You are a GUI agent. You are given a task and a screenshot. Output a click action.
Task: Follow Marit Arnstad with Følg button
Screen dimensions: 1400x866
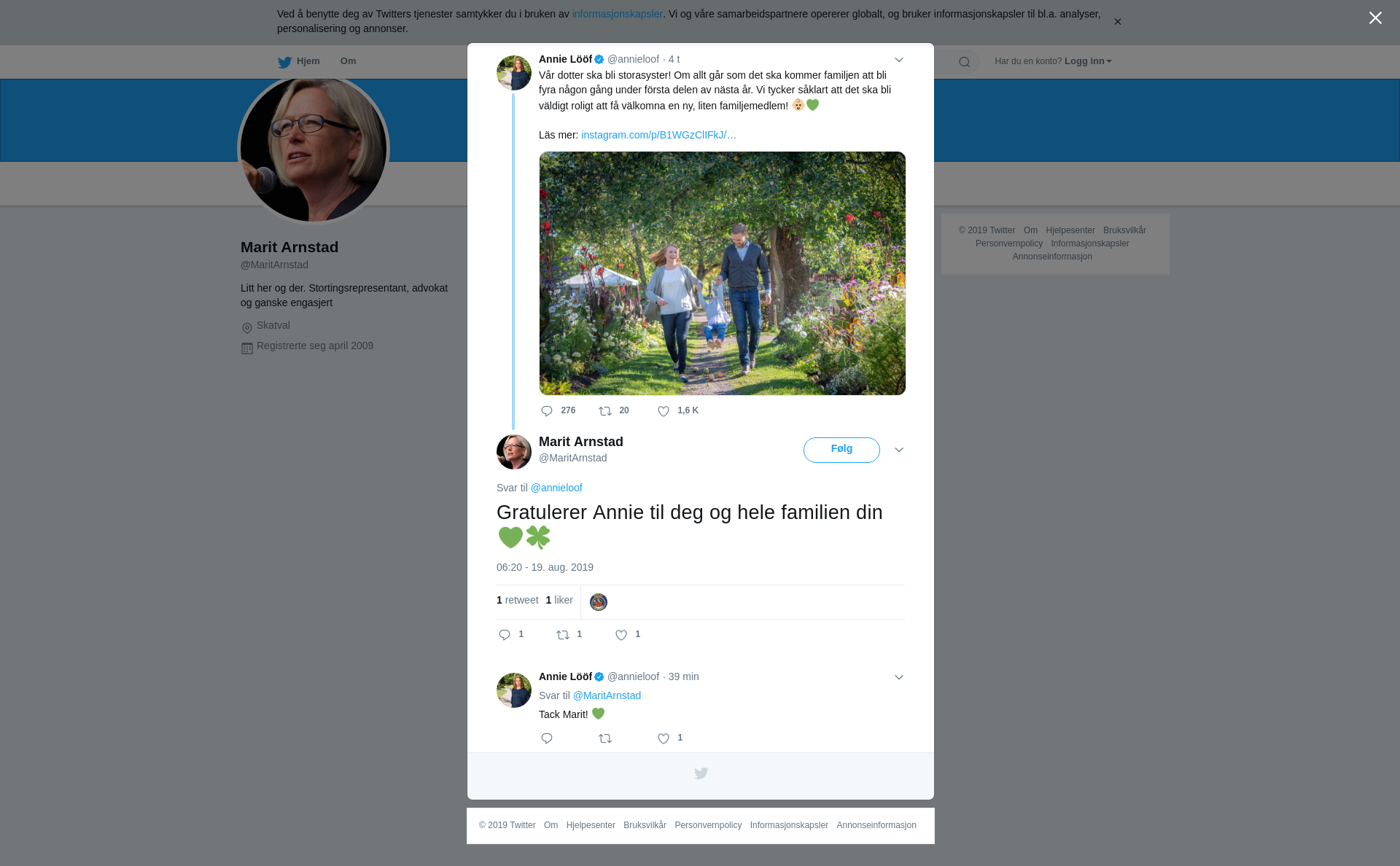841,450
